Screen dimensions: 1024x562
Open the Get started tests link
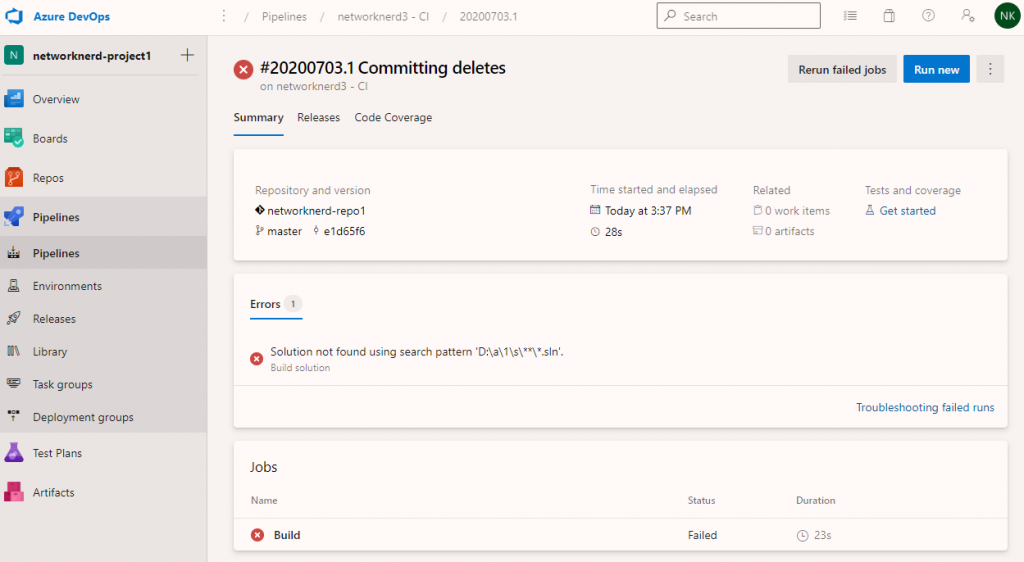[907, 211]
